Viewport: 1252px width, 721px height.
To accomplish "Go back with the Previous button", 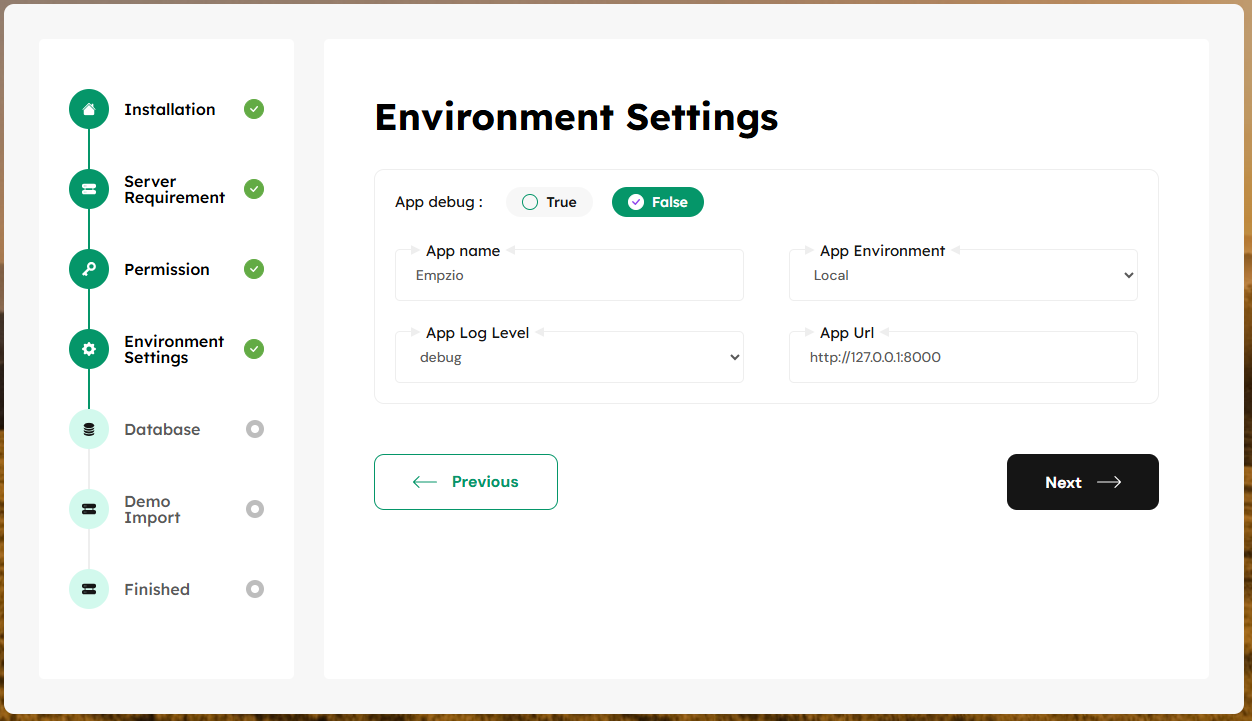I will [466, 482].
